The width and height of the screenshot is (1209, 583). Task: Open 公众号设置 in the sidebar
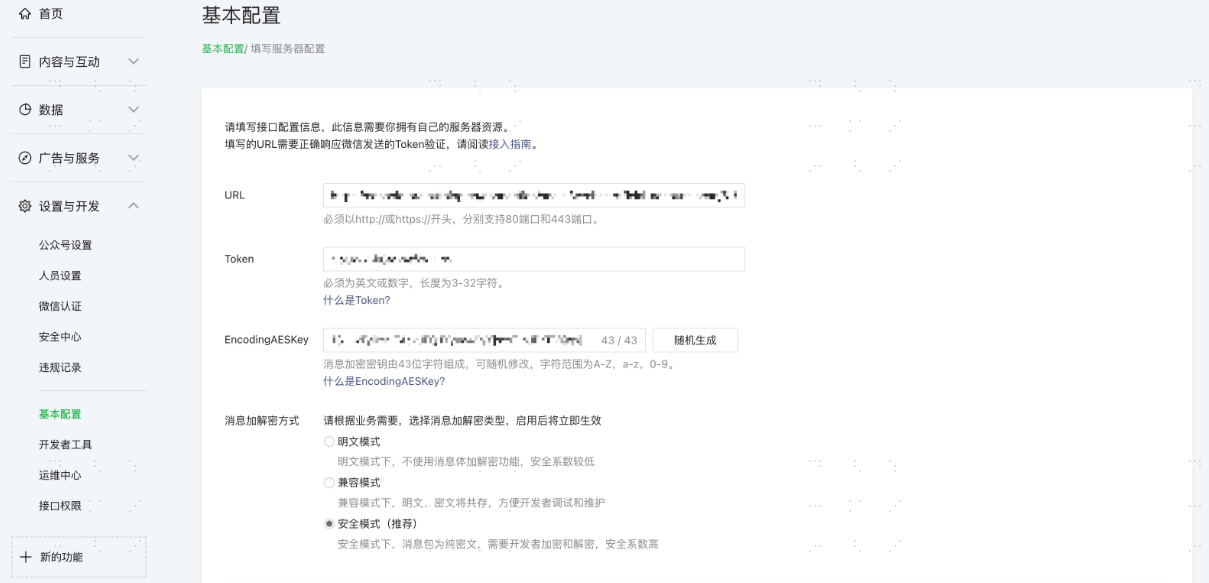pos(65,245)
